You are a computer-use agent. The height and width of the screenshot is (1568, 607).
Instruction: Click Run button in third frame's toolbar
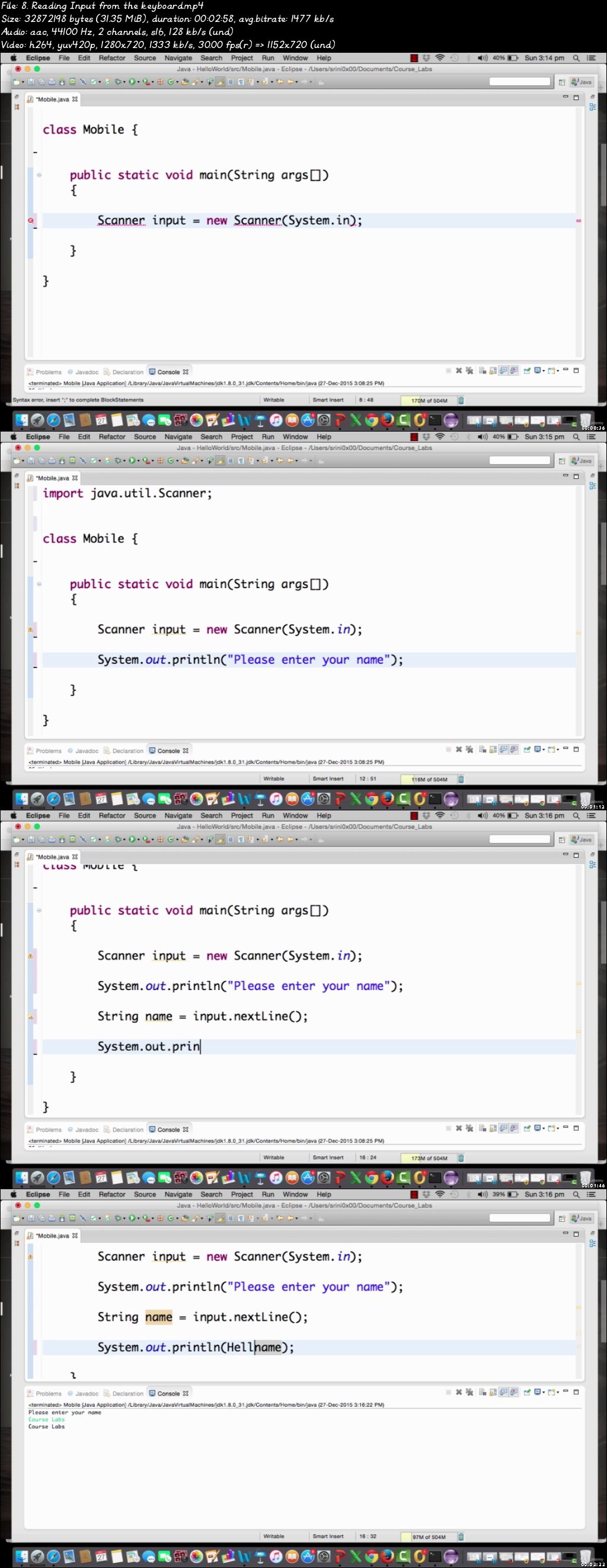click(x=132, y=839)
